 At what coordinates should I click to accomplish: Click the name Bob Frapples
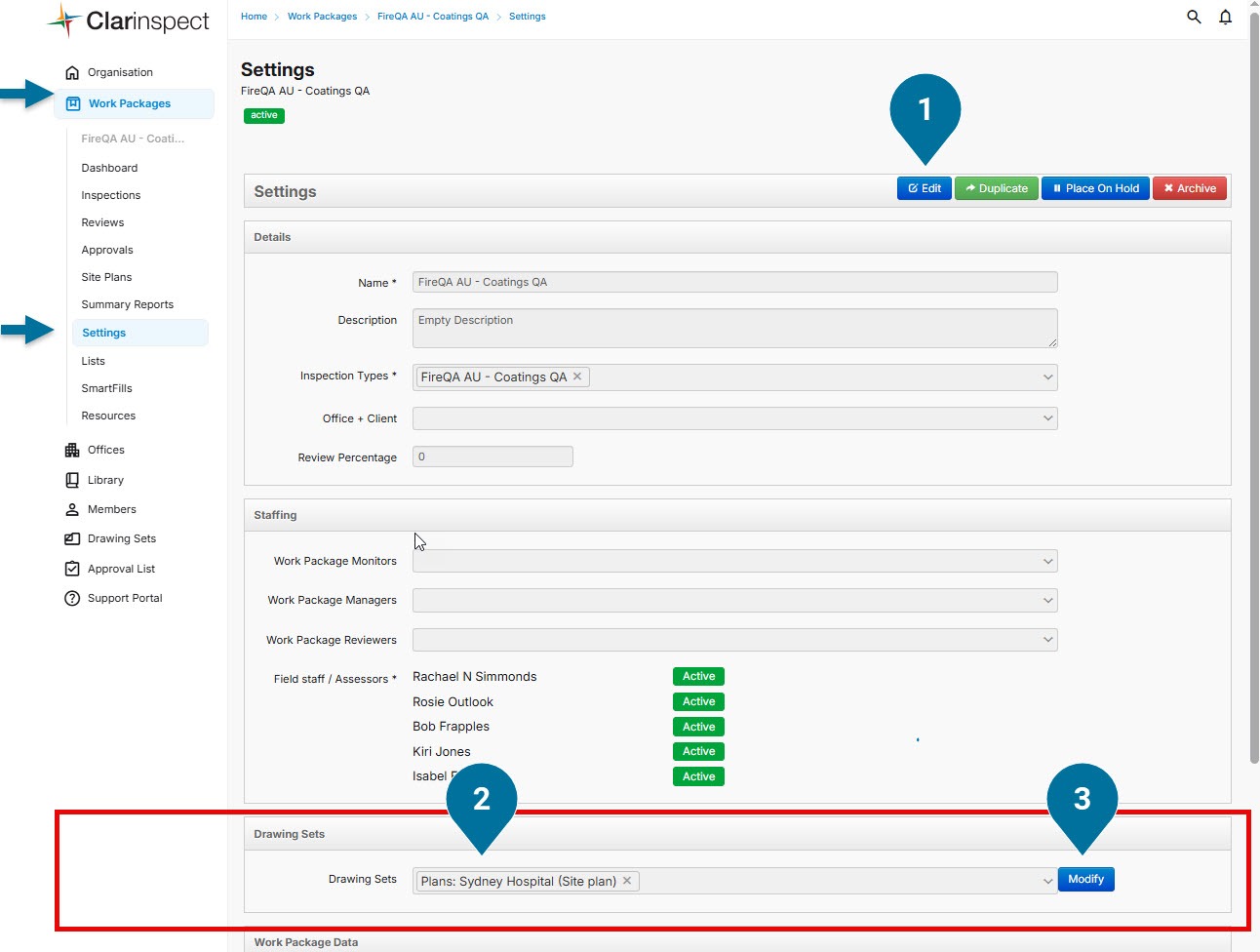click(451, 727)
